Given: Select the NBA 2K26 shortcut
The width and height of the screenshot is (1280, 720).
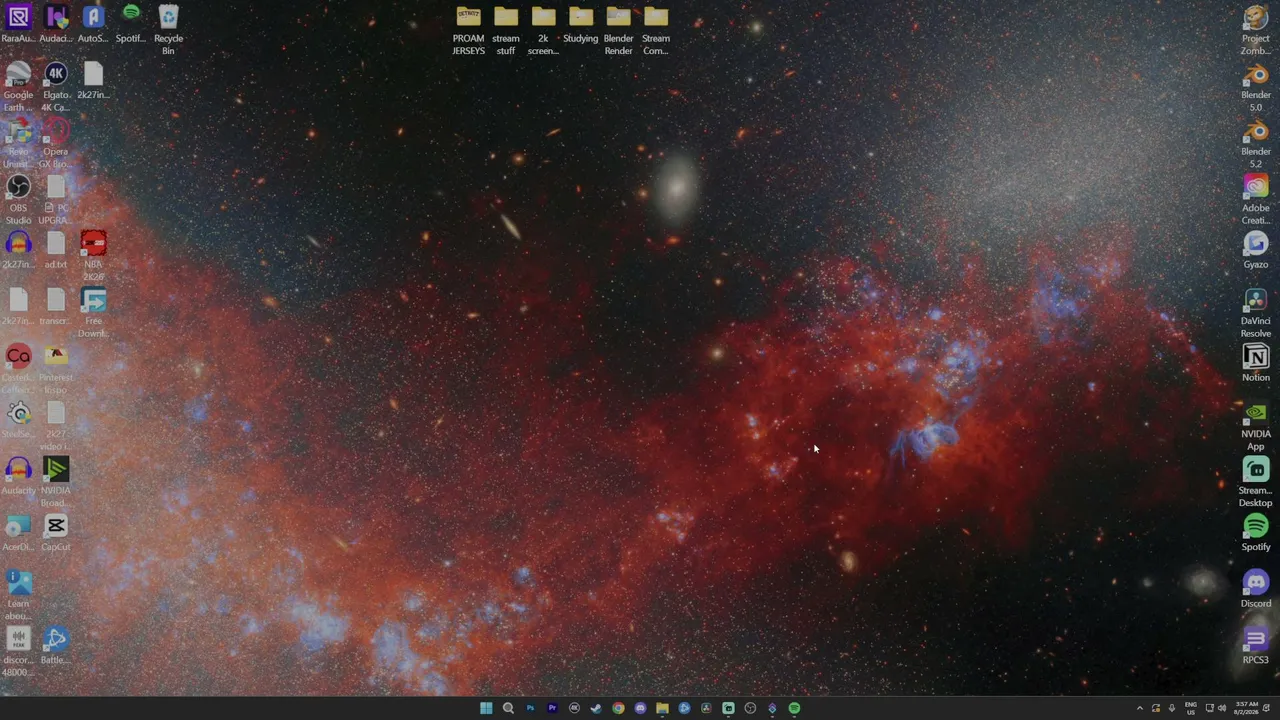Looking at the screenshot, I should (x=93, y=257).
